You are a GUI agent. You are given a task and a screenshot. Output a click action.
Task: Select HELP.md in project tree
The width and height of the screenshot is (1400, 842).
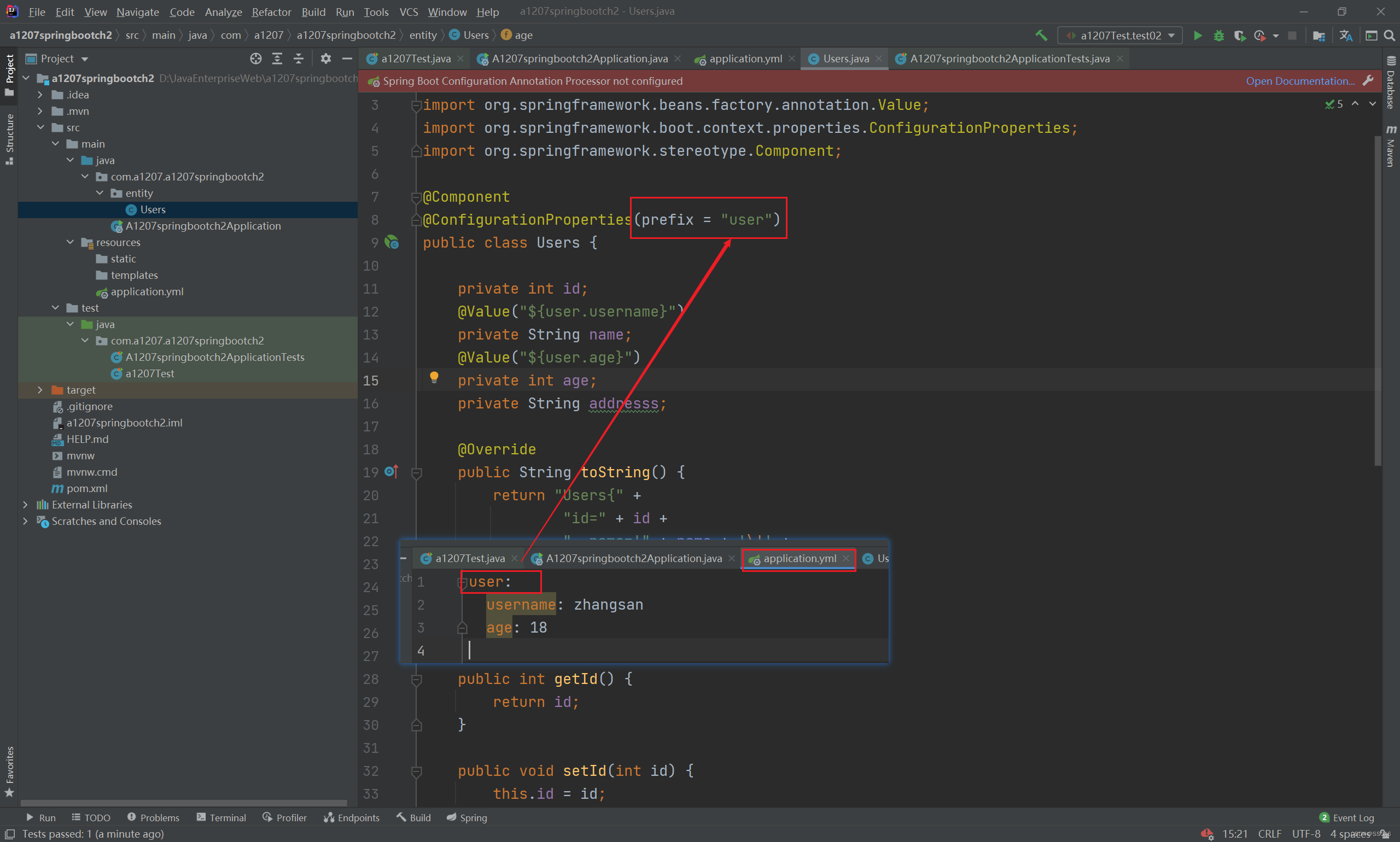pos(87,438)
